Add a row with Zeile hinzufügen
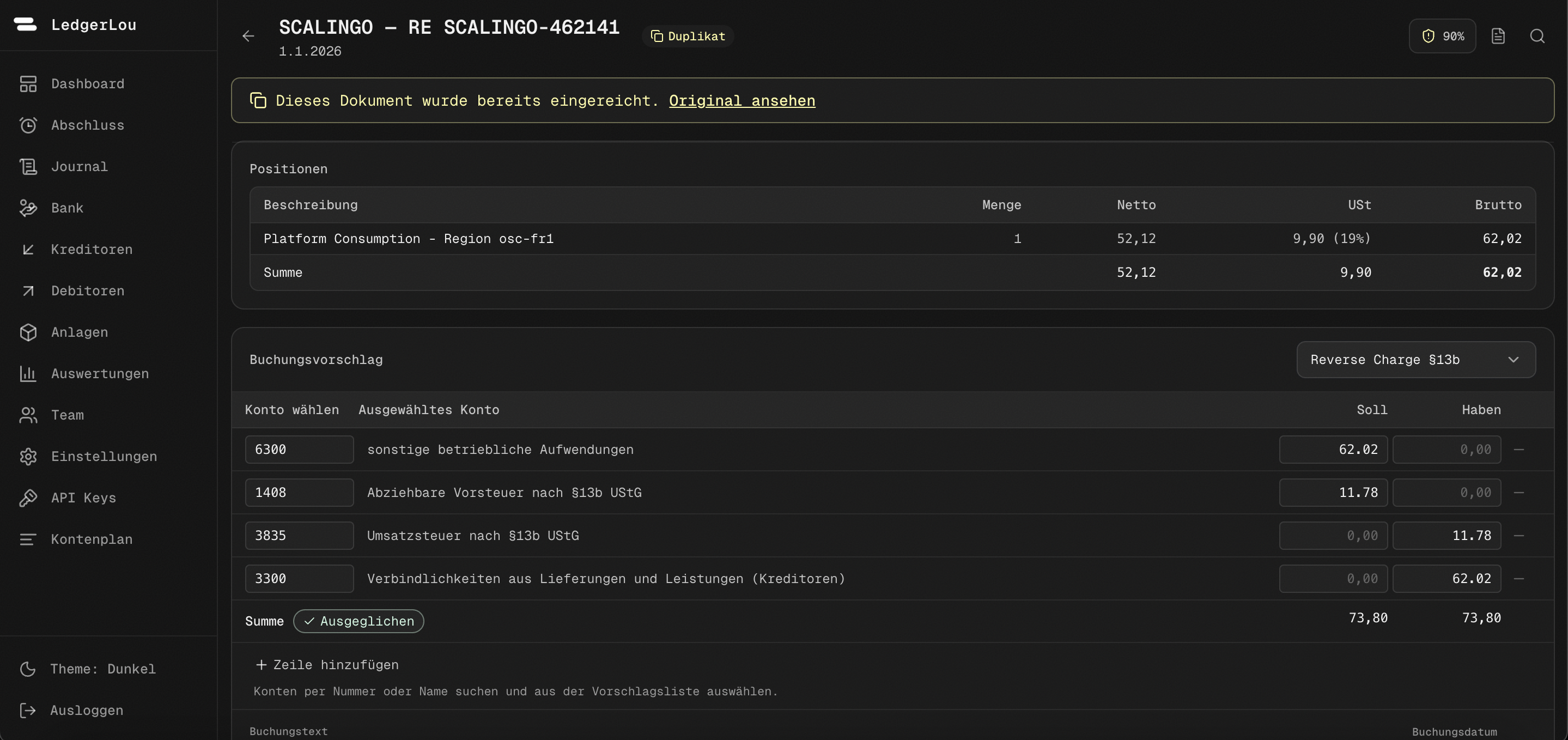This screenshot has height=740, width=1568. (327, 664)
